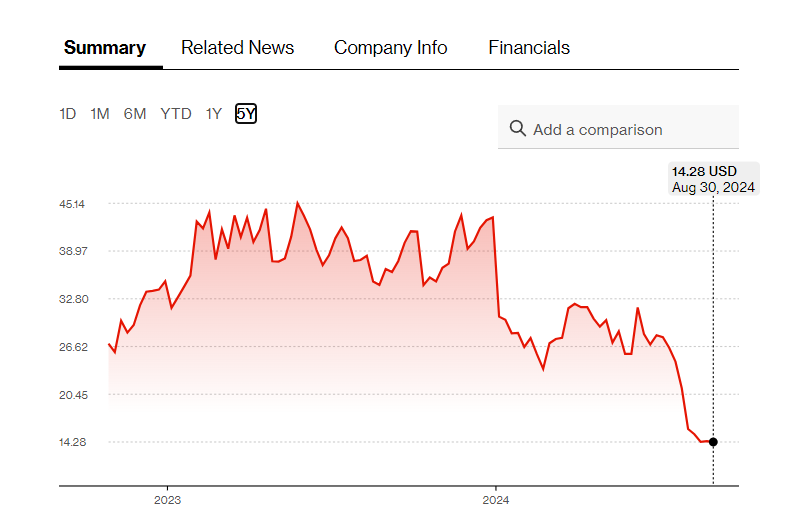Choose the 6M time range
This screenshot has height=517, width=793.
coord(135,114)
